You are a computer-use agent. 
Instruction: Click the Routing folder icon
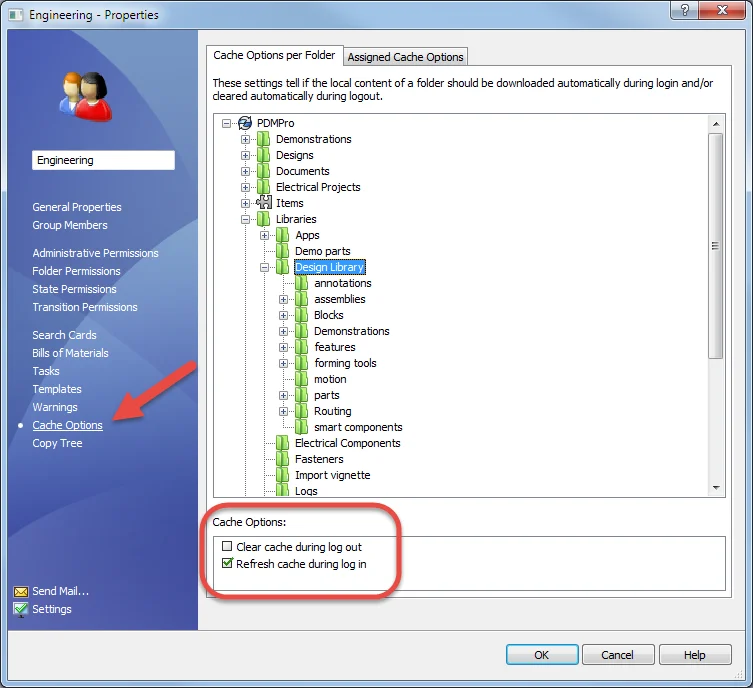(302, 411)
